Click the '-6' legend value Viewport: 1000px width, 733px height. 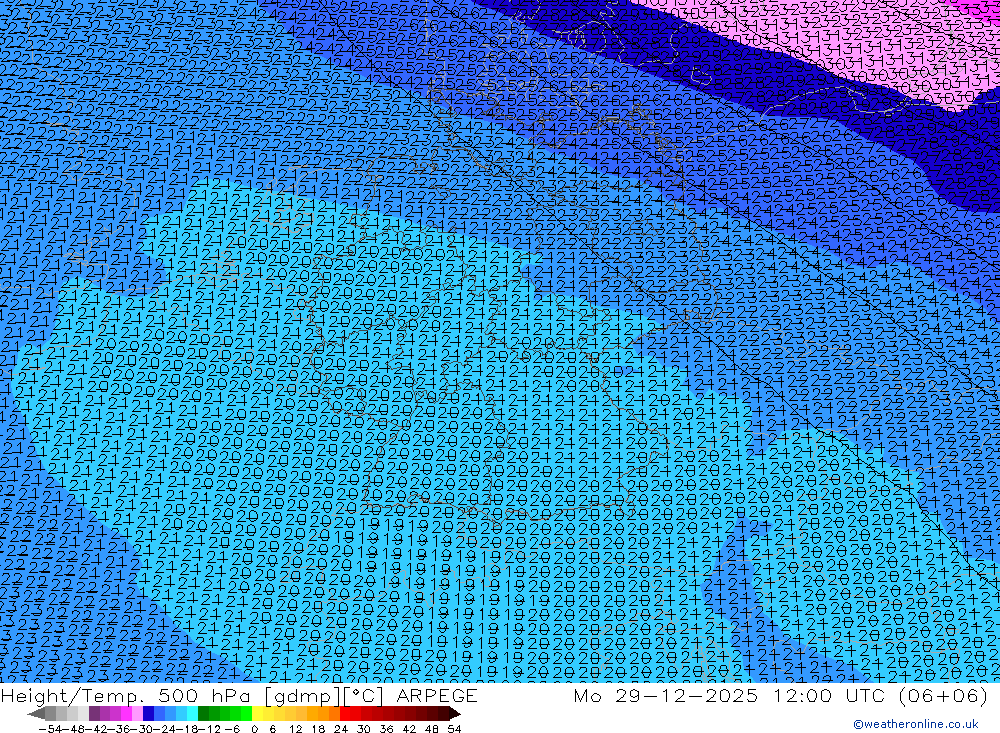click(x=232, y=729)
